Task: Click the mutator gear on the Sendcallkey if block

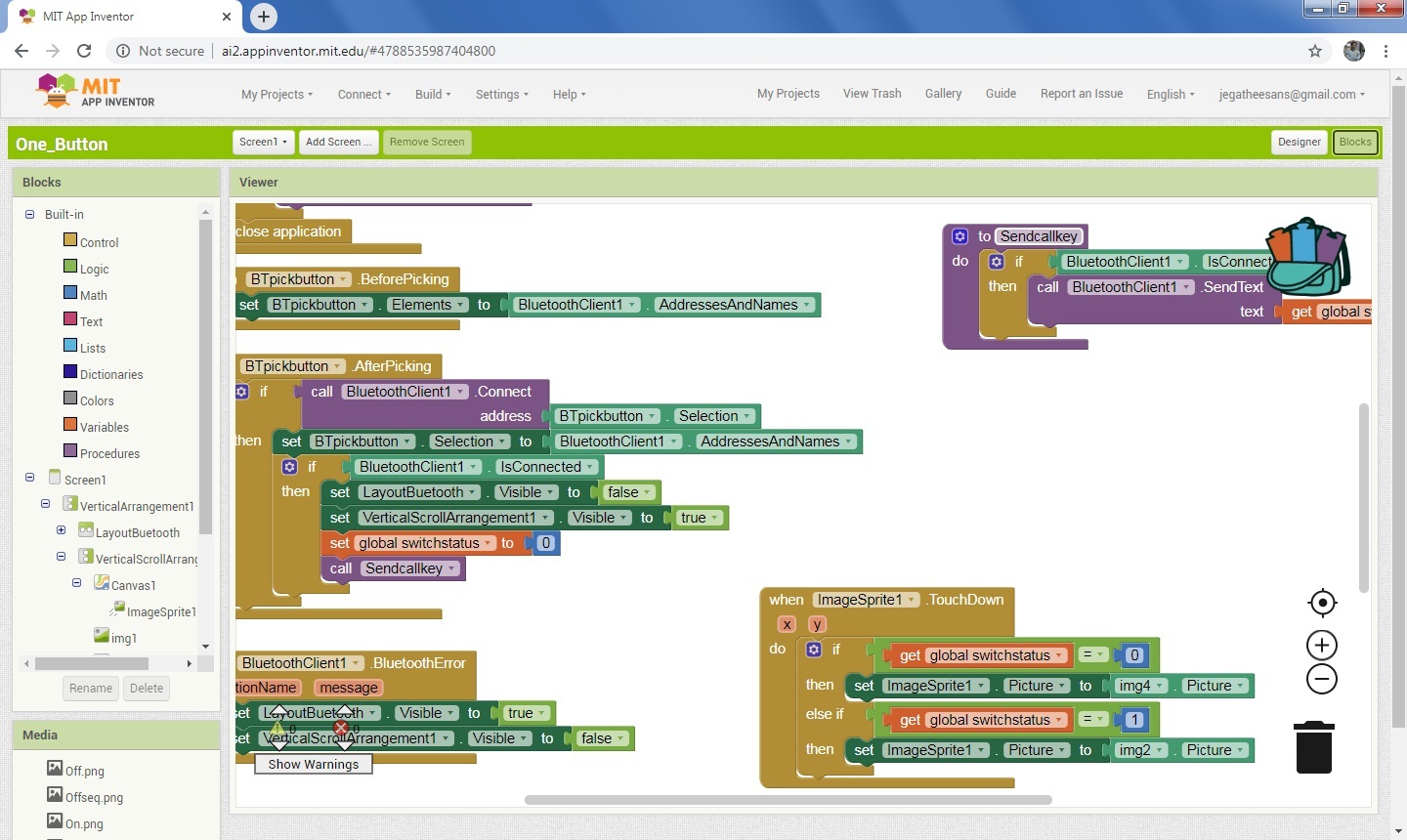Action: 996,261
